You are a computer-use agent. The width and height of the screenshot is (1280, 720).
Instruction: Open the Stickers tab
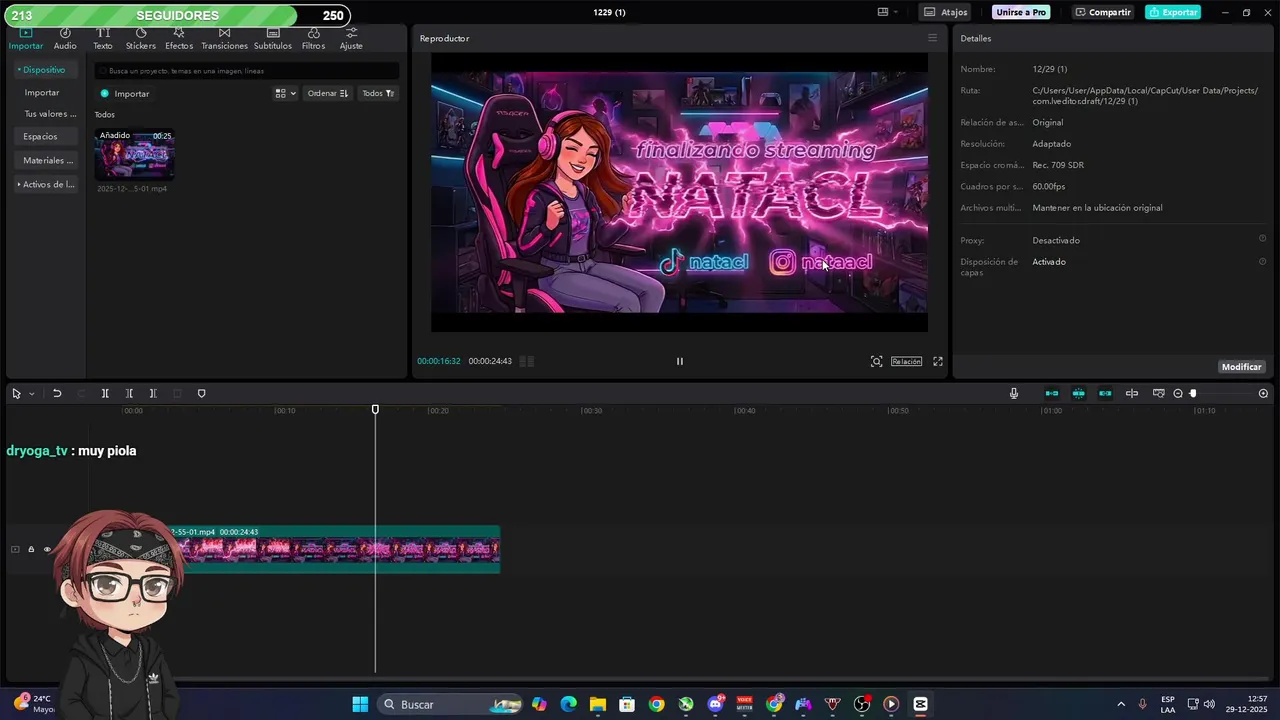click(x=140, y=39)
